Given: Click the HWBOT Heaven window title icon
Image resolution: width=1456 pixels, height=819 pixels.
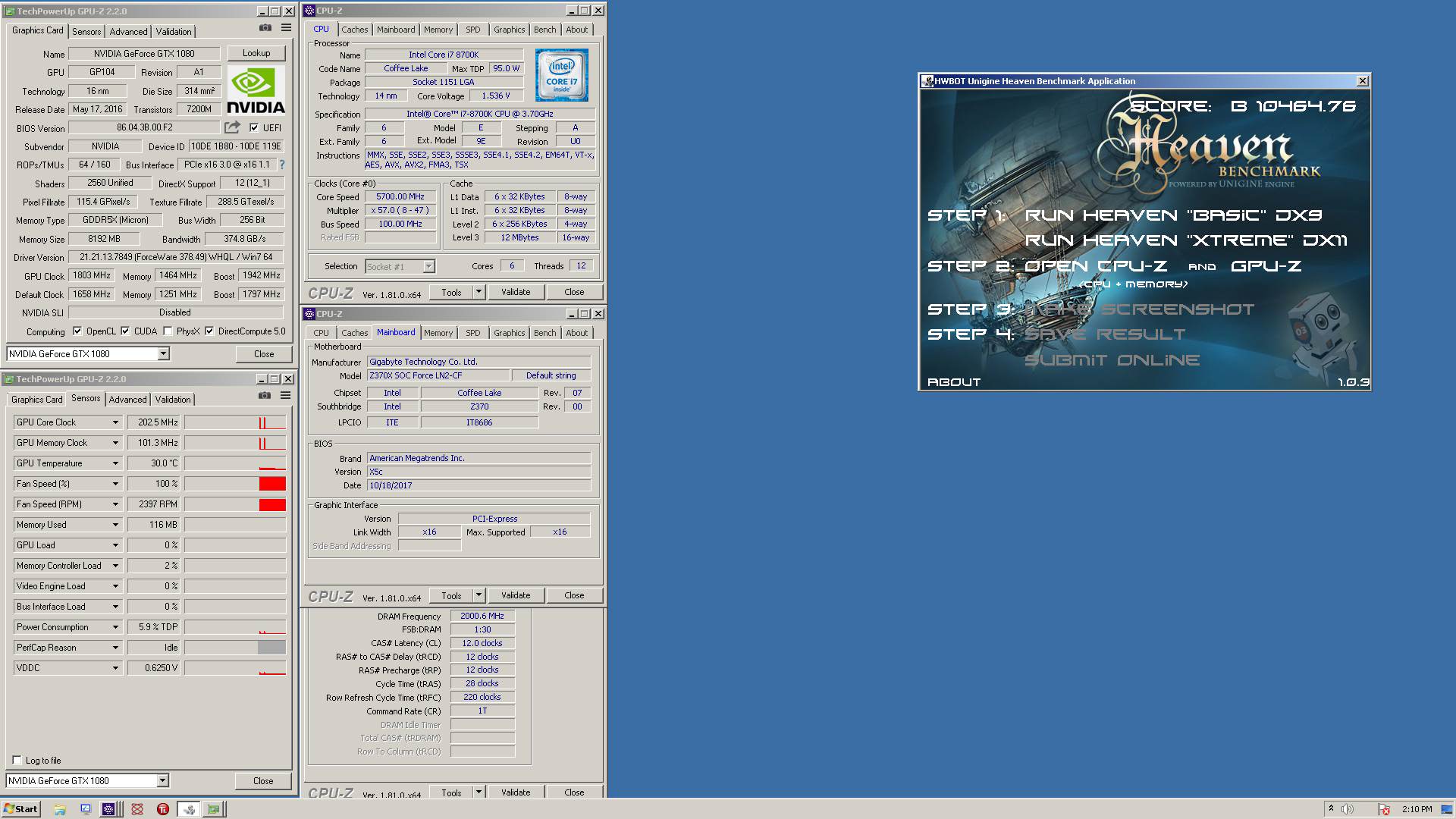Looking at the screenshot, I should 927,81.
